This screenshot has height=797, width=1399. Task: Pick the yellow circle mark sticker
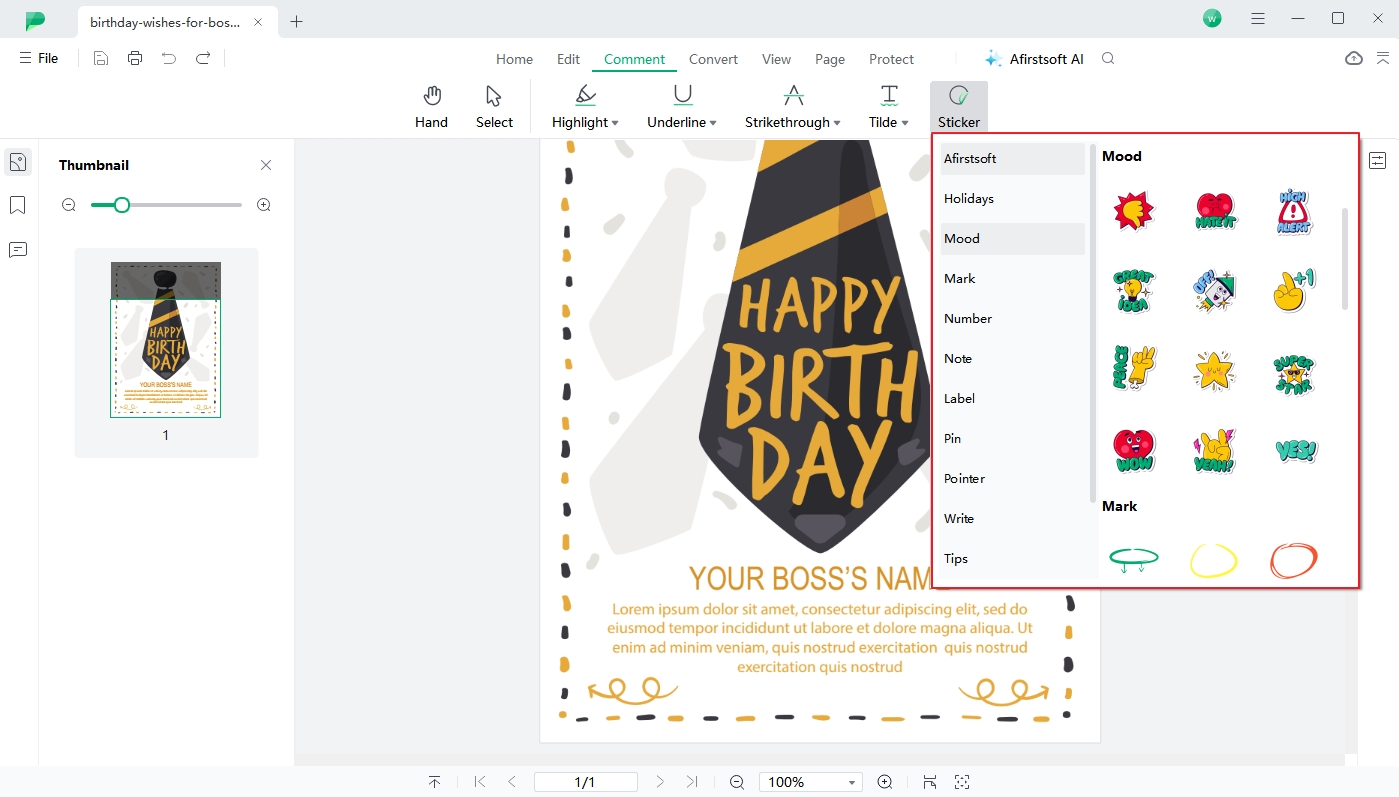point(1214,560)
